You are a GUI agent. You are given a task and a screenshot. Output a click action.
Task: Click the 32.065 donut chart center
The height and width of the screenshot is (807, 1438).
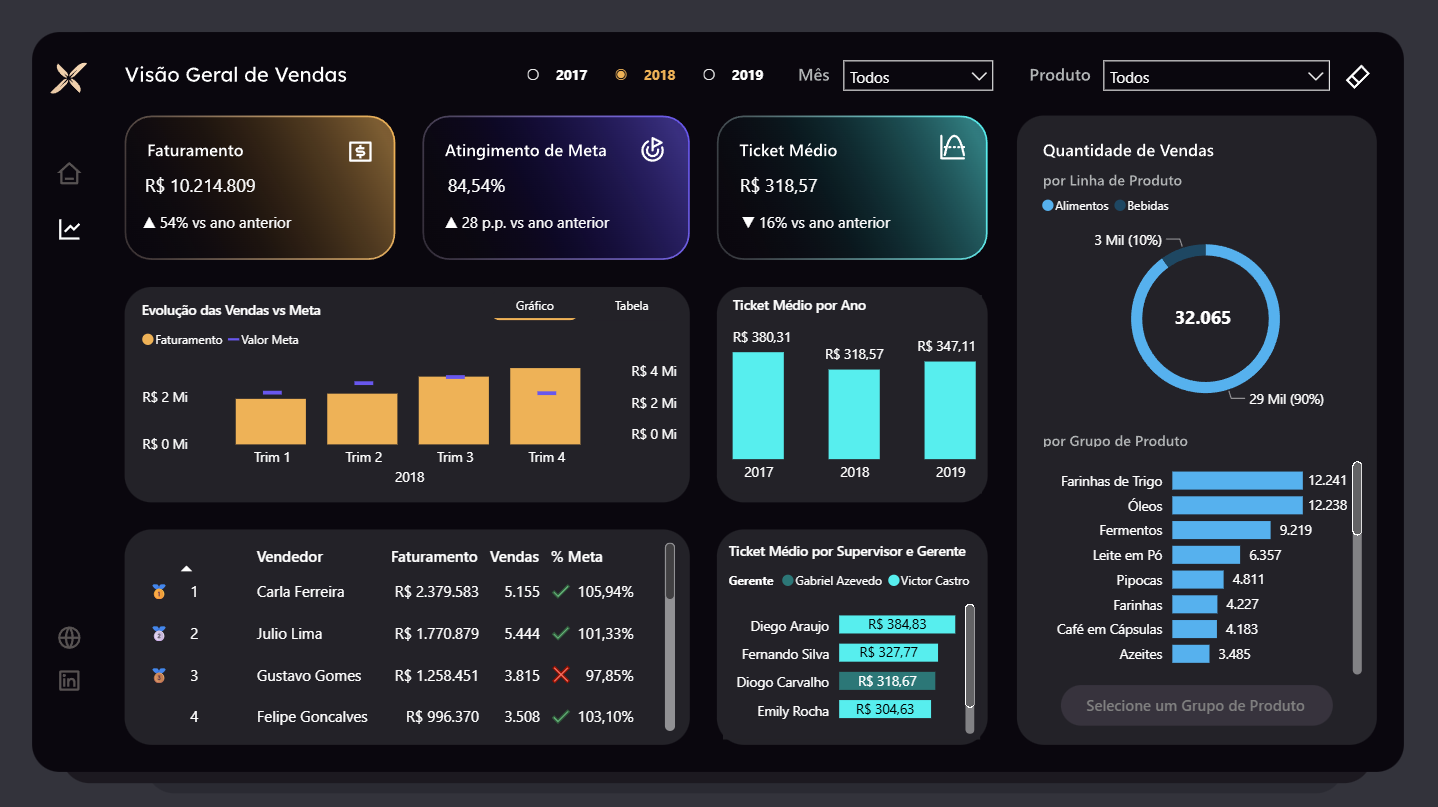tap(1203, 318)
